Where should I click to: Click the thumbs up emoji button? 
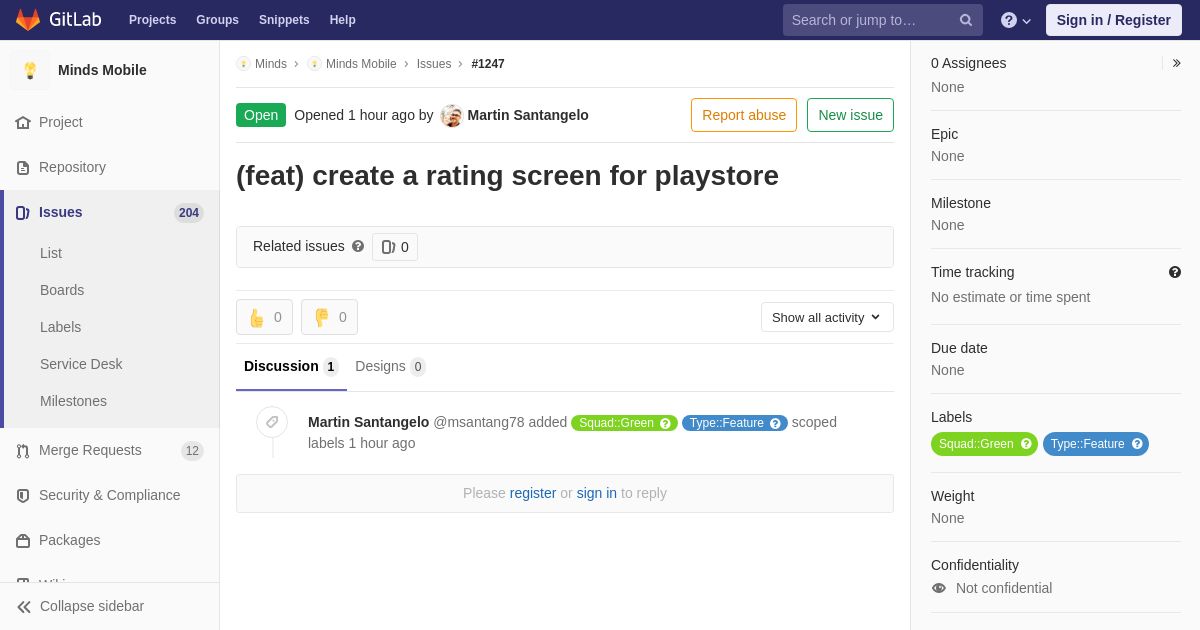click(x=264, y=317)
